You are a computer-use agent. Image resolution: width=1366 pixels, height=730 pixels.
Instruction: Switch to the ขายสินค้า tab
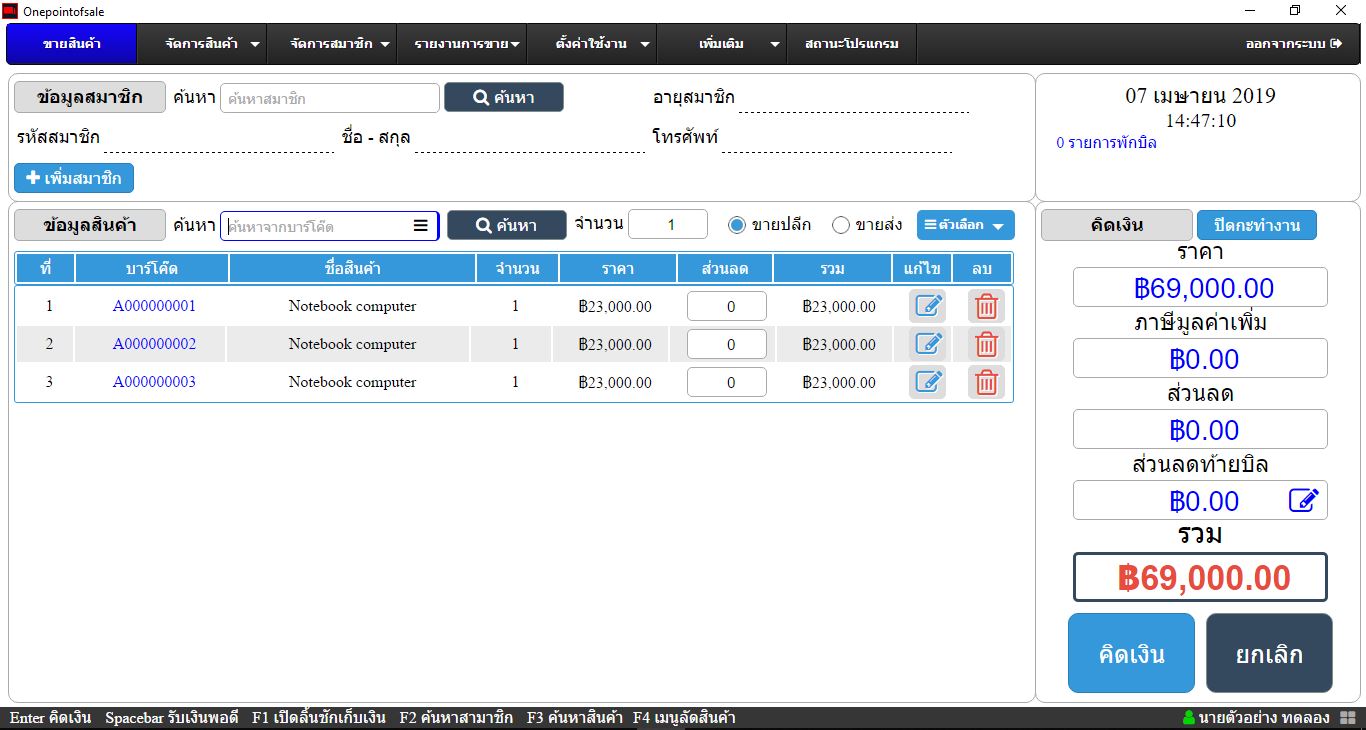pos(71,44)
